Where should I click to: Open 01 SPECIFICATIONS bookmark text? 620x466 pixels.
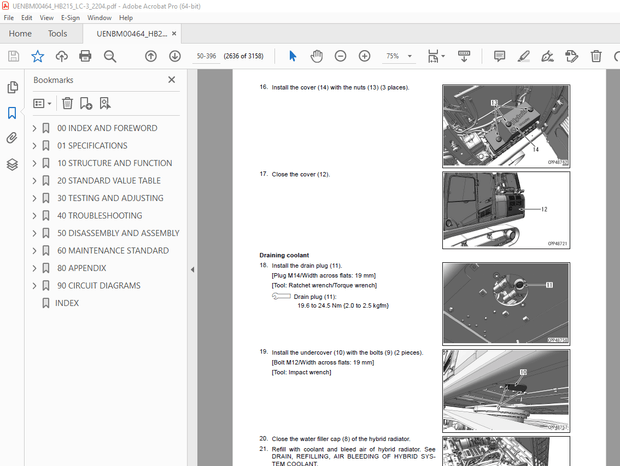click(x=92, y=146)
